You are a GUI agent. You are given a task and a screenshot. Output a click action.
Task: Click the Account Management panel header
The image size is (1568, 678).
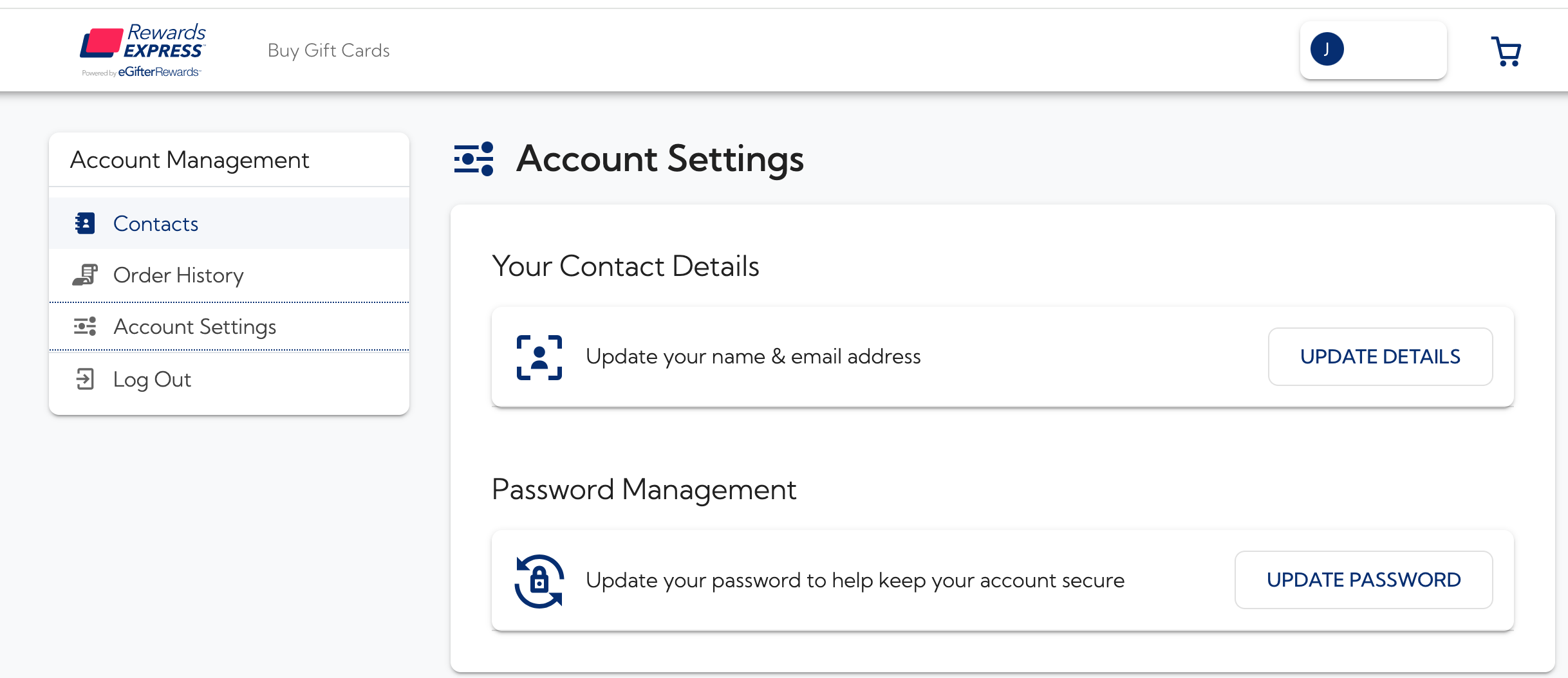tap(189, 160)
